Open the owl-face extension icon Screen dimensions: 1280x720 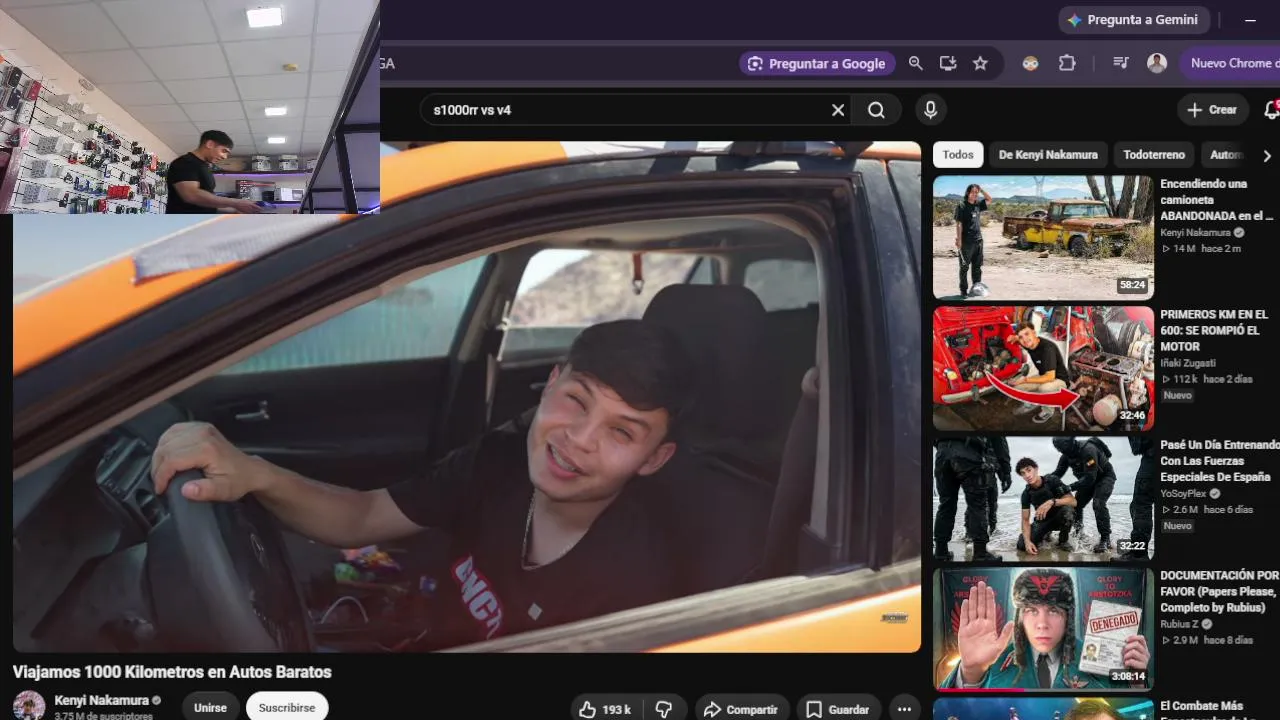click(x=1030, y=63)
